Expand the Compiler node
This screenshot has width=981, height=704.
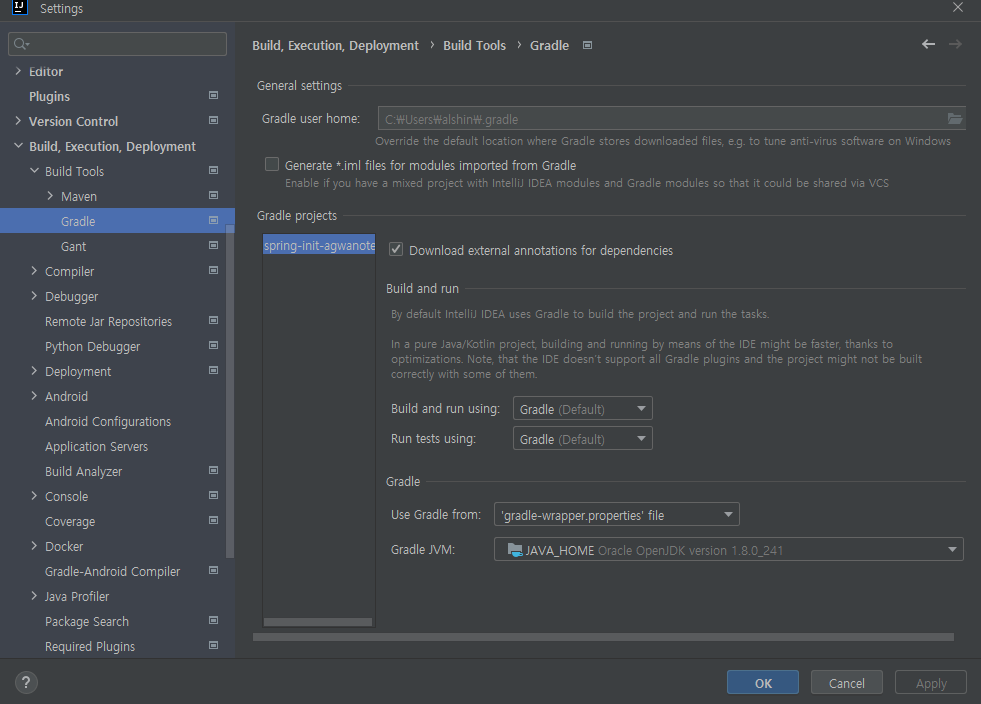[x=34, y=271]
